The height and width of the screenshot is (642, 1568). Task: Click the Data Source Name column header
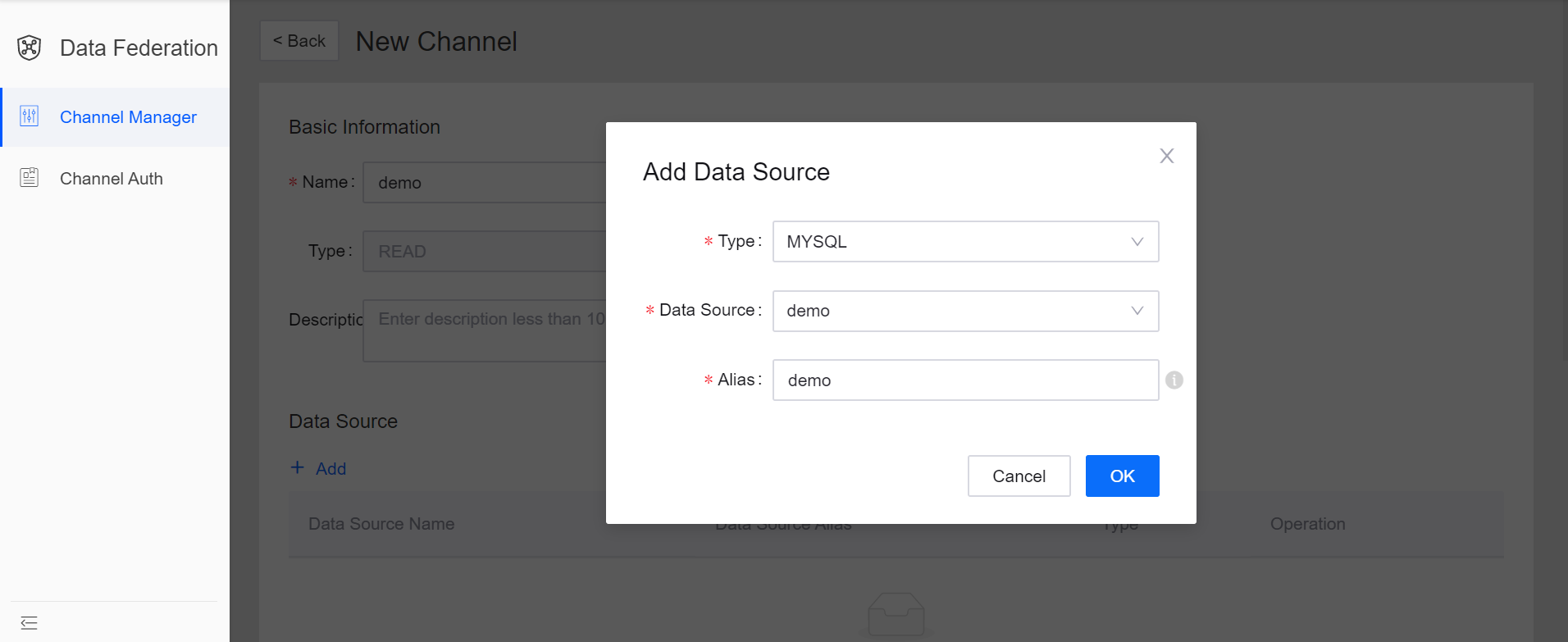[x=381, y=524]
